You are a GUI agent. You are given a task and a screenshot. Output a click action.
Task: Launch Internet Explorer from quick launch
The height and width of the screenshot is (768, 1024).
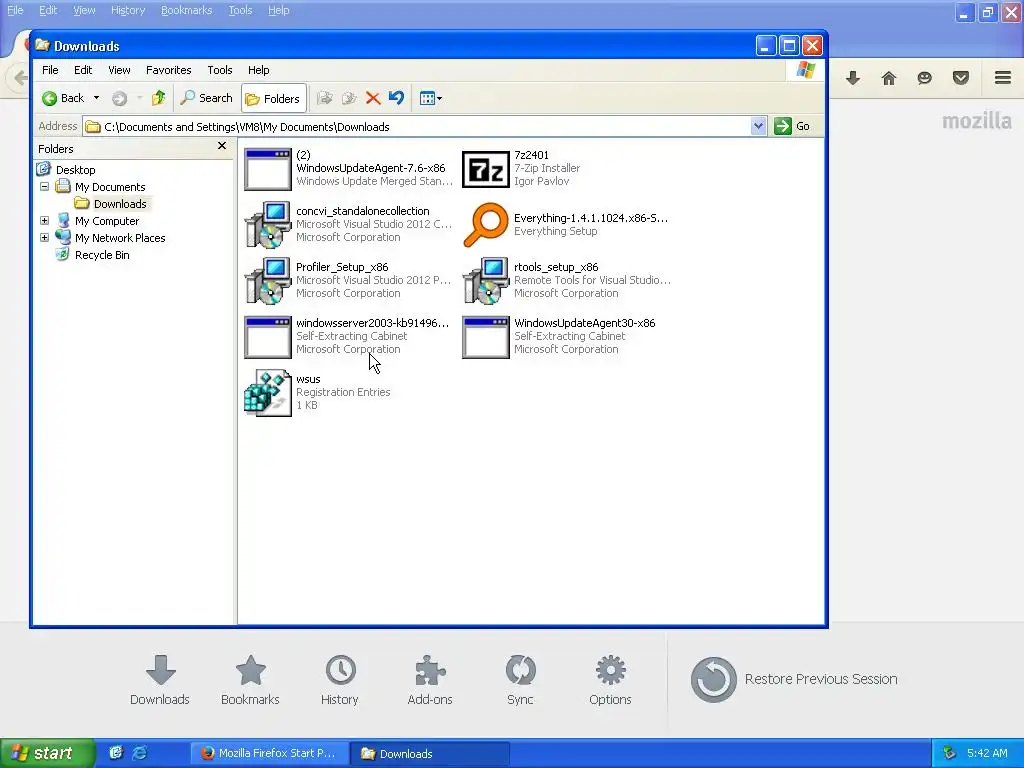139,753
